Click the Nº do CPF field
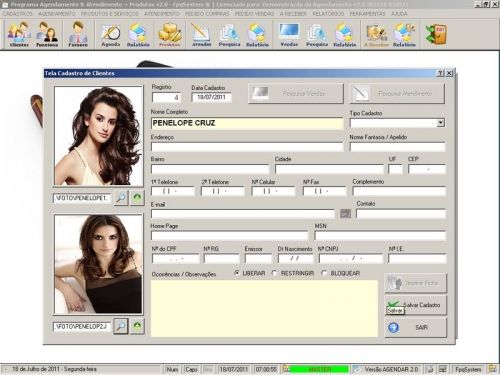The height and width of the screenshot is (375, 500). click(x=176, y=258)
